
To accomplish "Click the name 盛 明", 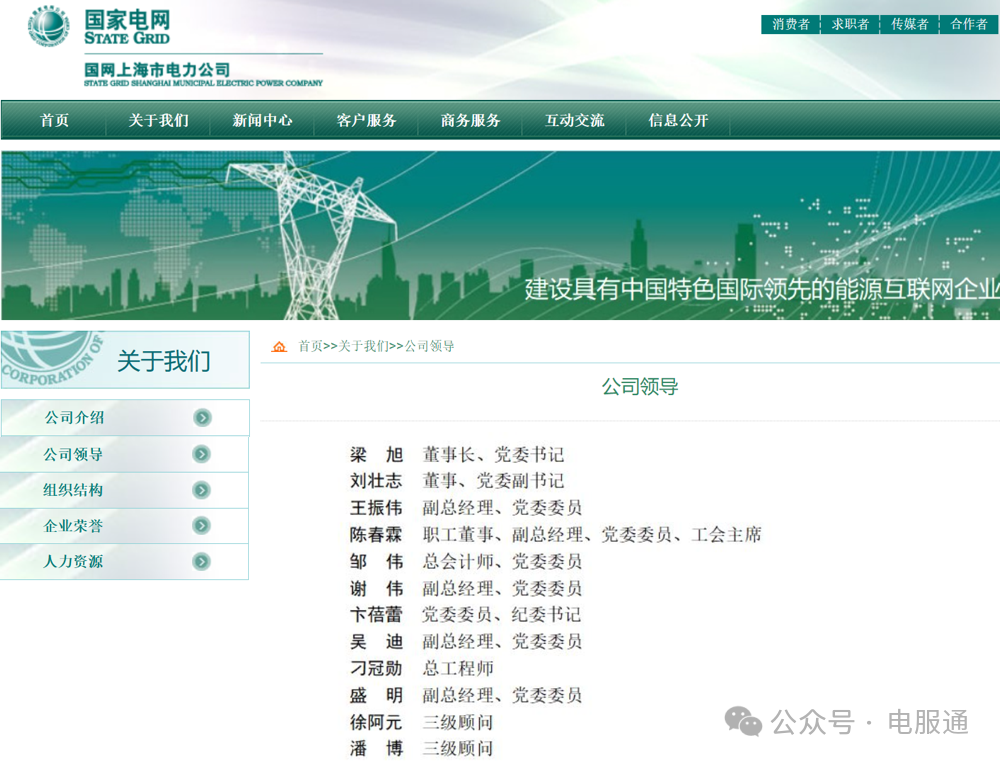I will [x=376, y=695].
